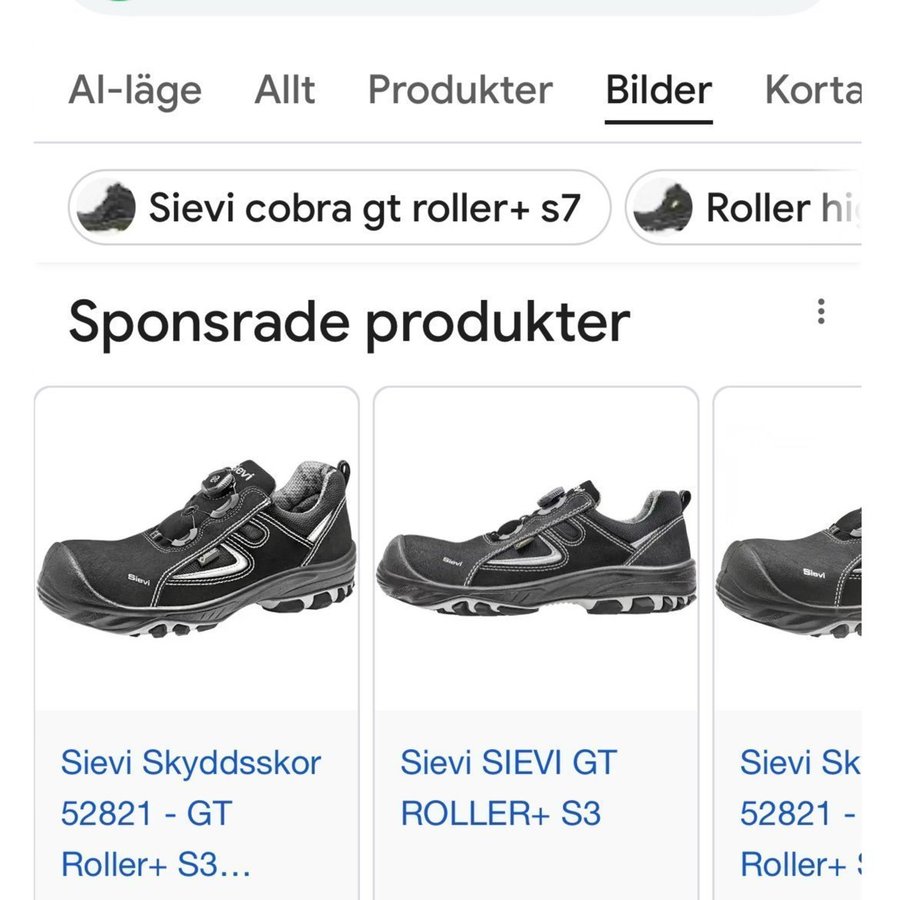Open "Sievi Skyddsskor 52821 - GT Roller+ S3…" link
This screenshot has height=900, width=900.
[190, 813]
